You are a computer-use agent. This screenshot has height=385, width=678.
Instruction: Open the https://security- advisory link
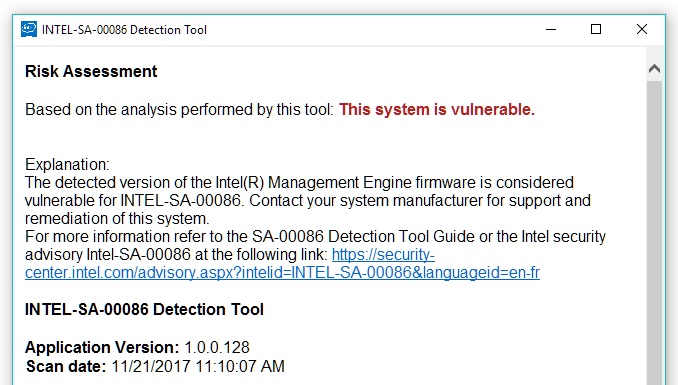(383, 254)
